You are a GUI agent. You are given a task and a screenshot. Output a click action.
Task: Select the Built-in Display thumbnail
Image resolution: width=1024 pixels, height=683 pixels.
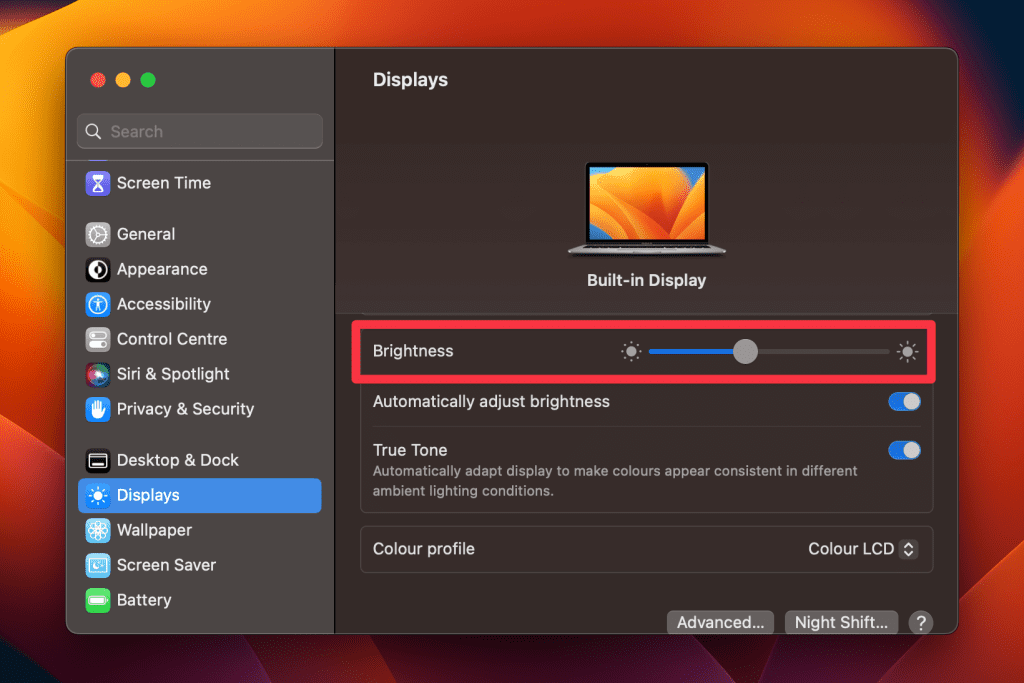point(646,208)
